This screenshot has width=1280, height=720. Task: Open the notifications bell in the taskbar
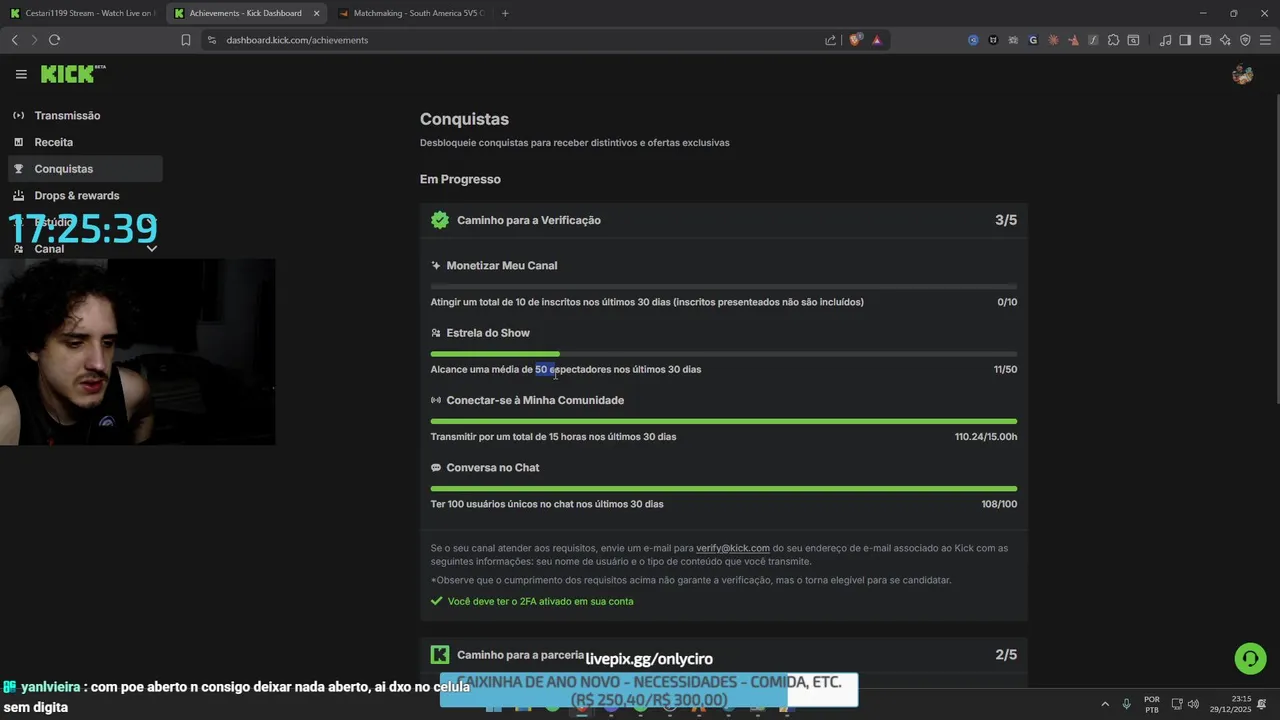point(1262,704)
